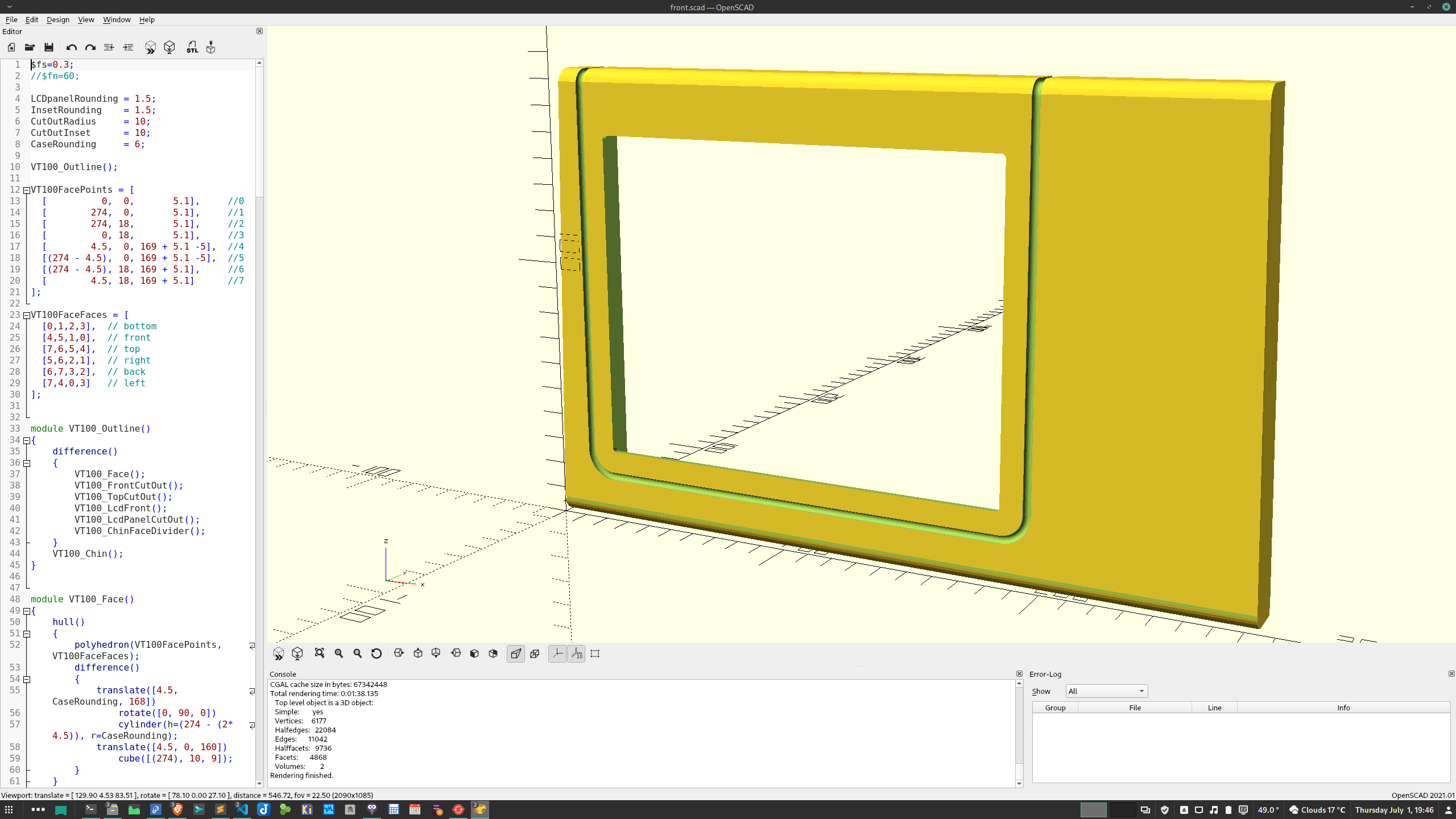
Task: Collapse the VT100FacePoints code fold at line 12
Action: [x=26, y=190]
